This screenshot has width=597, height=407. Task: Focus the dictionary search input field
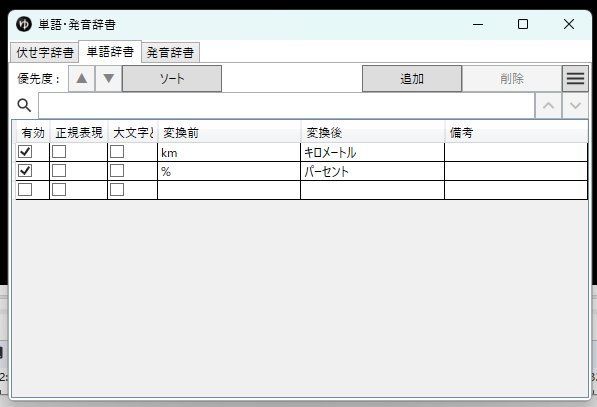click(286, 105)
